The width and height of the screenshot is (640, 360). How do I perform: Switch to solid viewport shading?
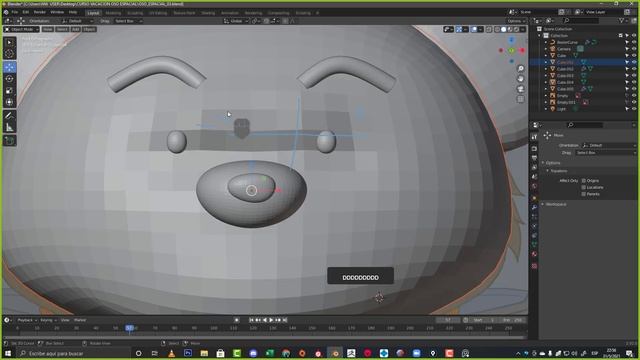(503, 29)
